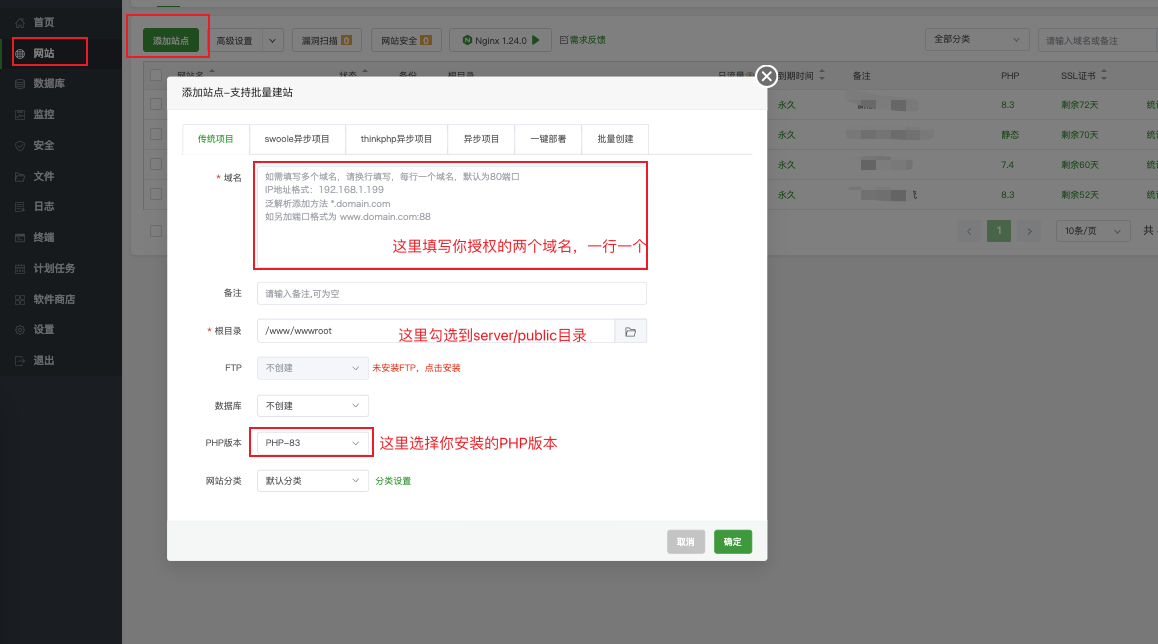1158x644 pixels.
Task: Browse folders with the 根目录 folder icon
Action: point(630,330)
